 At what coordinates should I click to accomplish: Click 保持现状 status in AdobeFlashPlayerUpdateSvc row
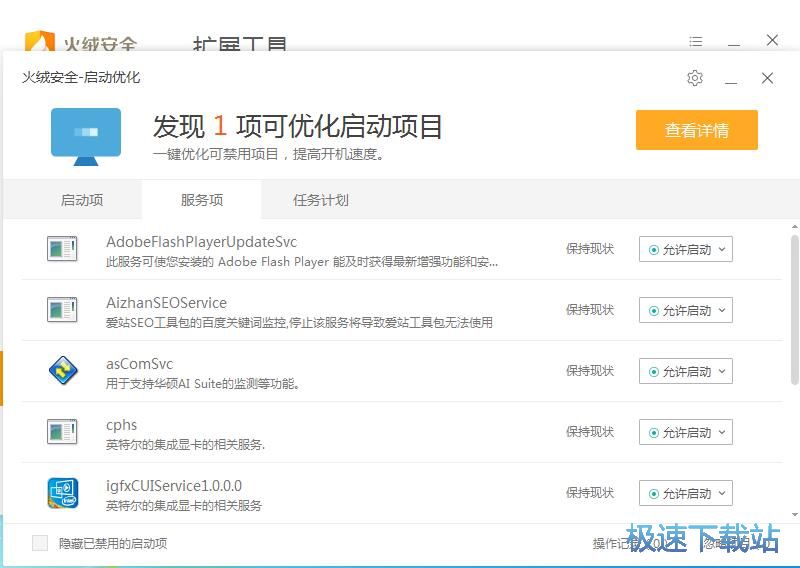click(589, 249)
